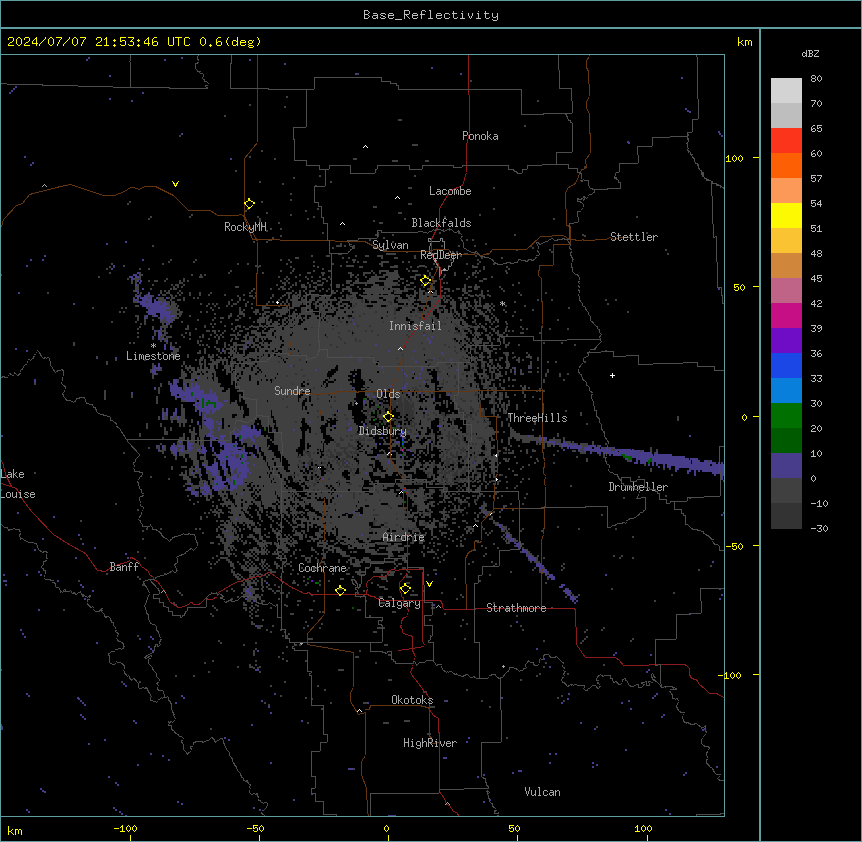Image resolution: width=862 pixels, height=842 pixels.
Task: Click the Stettler city label
Action: (x=634, y=237)
